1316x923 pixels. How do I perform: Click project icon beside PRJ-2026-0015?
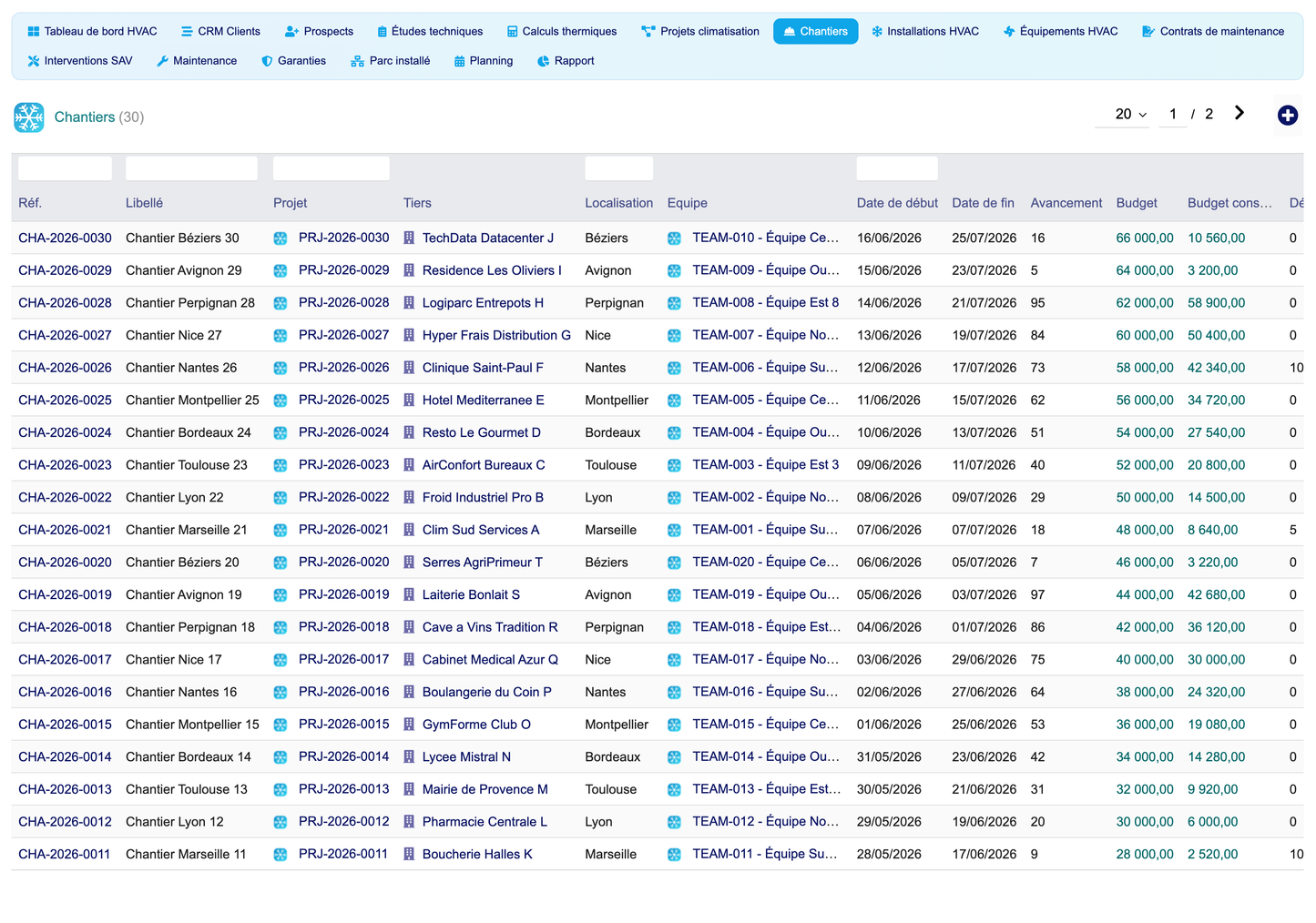[281, 725]
